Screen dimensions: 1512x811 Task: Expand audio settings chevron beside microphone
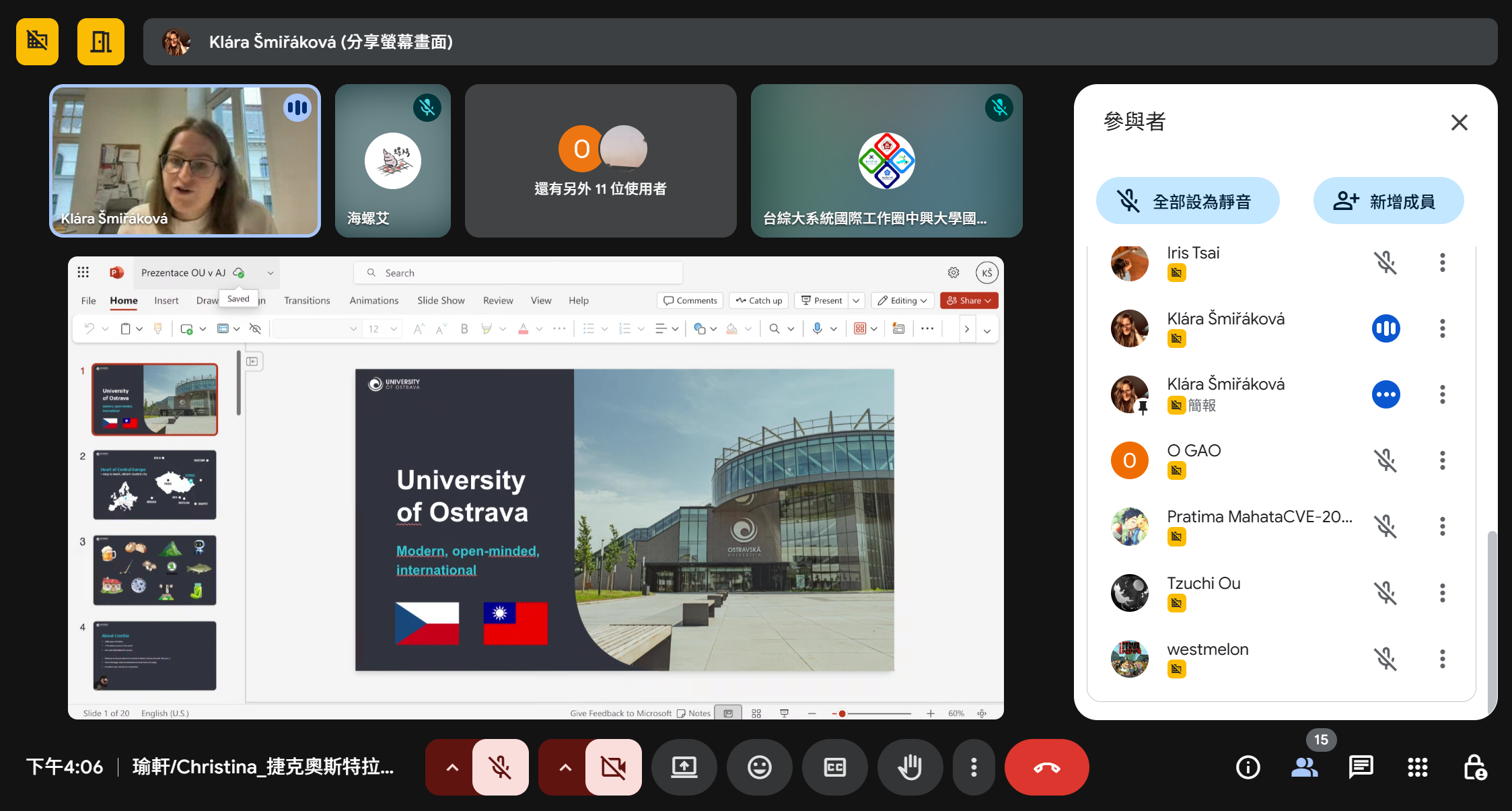pyautogui.click(x=452, y=767)
